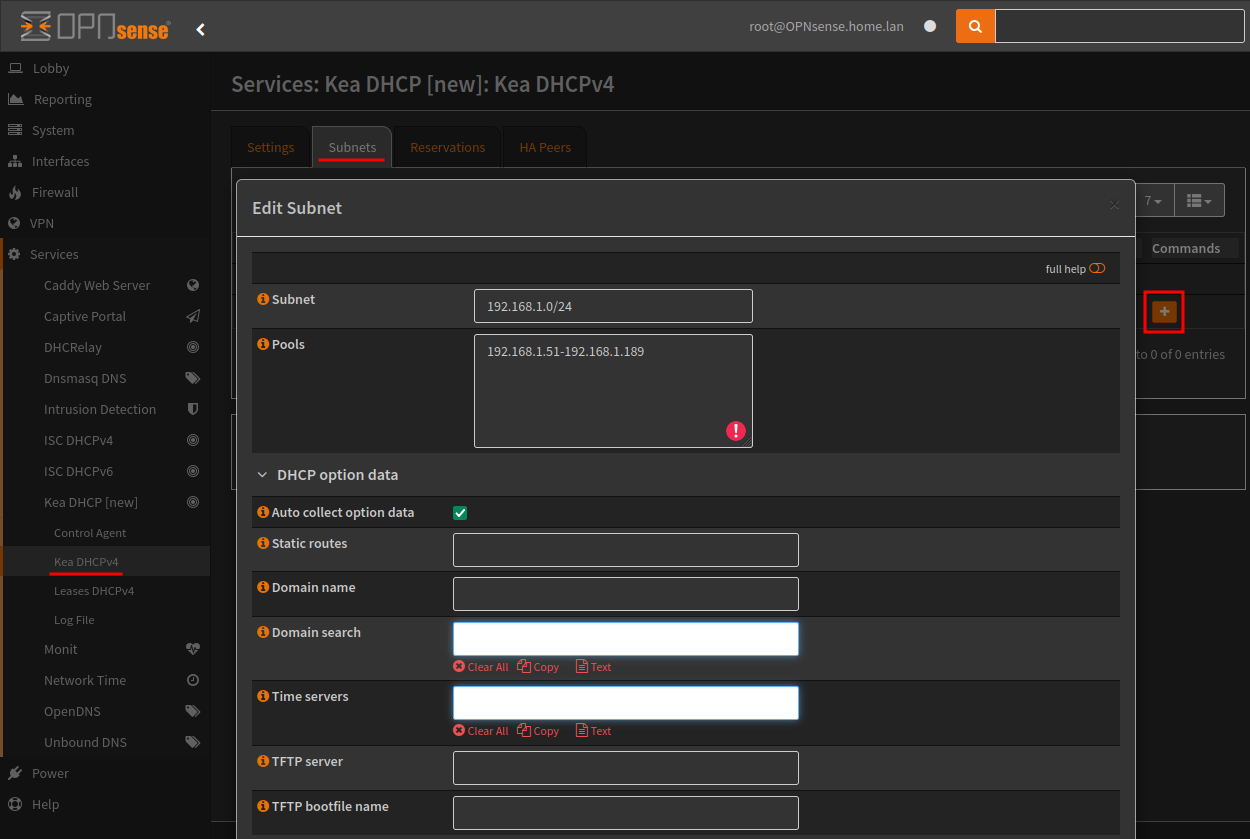
Task: Open the column selection dropdown
Action: (1198, 201)
